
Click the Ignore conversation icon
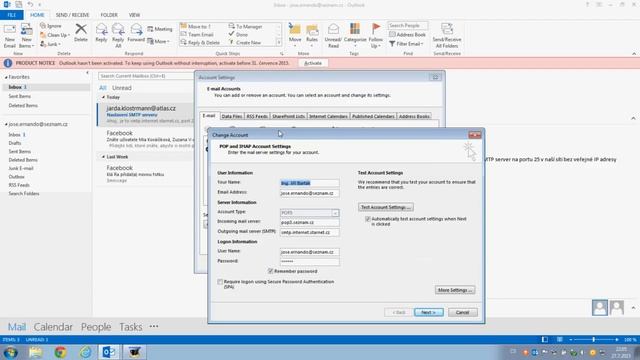pyautogui.click(x=43, y=26)
